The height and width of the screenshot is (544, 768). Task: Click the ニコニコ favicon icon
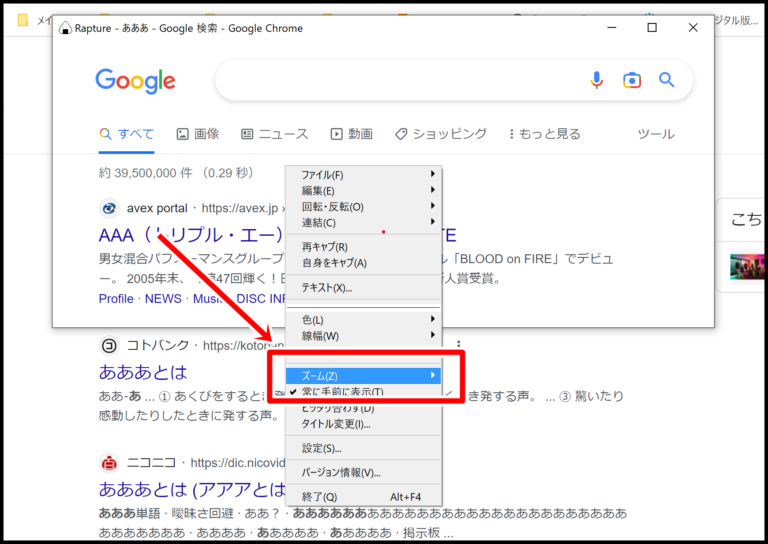(109, 463)
